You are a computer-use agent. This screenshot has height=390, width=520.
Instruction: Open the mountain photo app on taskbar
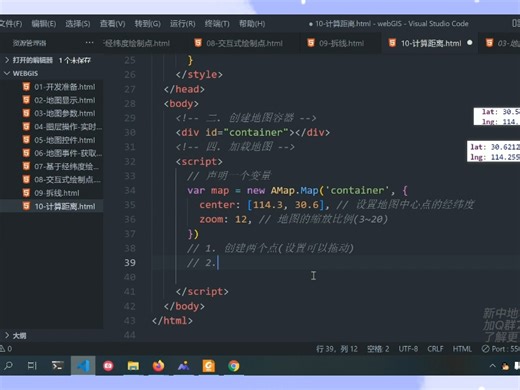(x=183, y=366)
